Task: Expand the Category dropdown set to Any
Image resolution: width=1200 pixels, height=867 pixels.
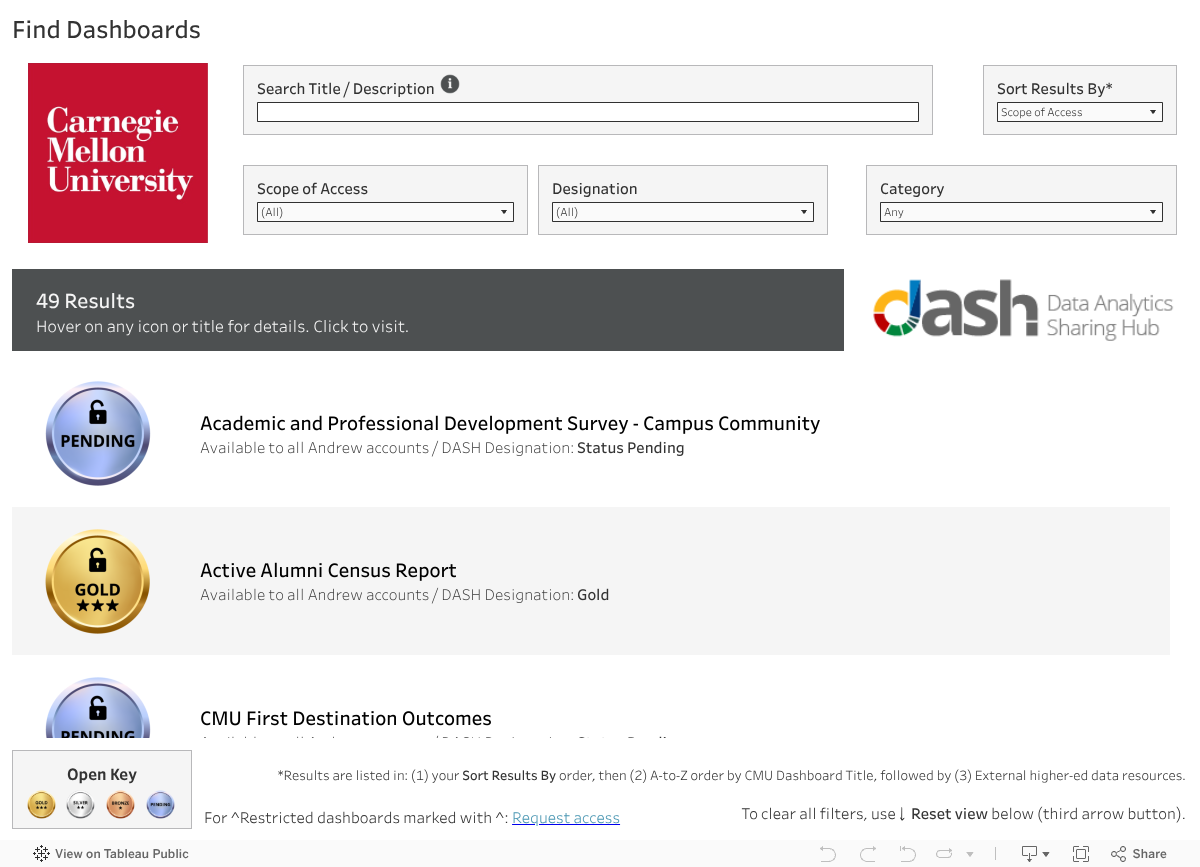Action: click(x=1020, y=212)
